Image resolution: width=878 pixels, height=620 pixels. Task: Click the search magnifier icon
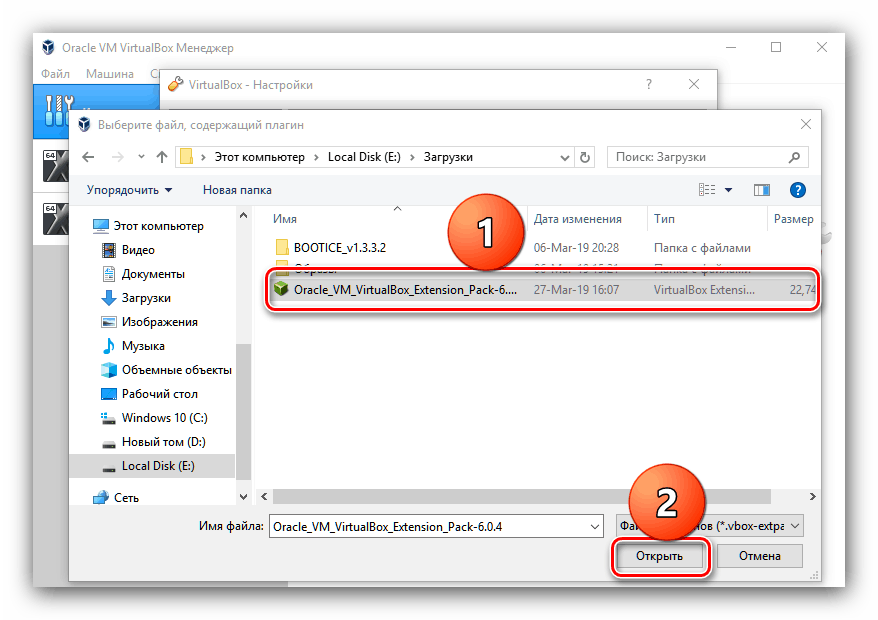[x=794, y=157]
